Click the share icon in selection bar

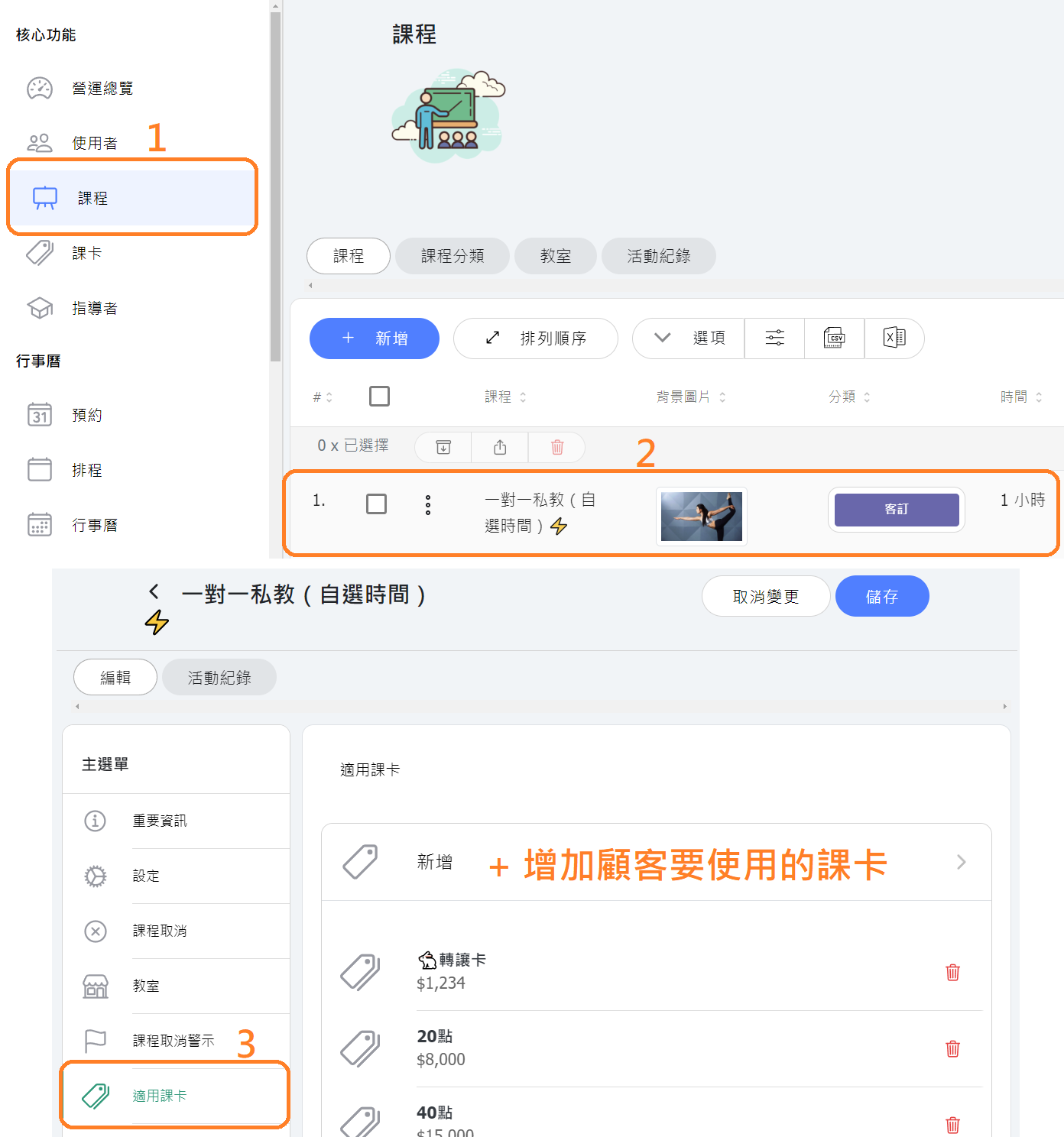500,447
